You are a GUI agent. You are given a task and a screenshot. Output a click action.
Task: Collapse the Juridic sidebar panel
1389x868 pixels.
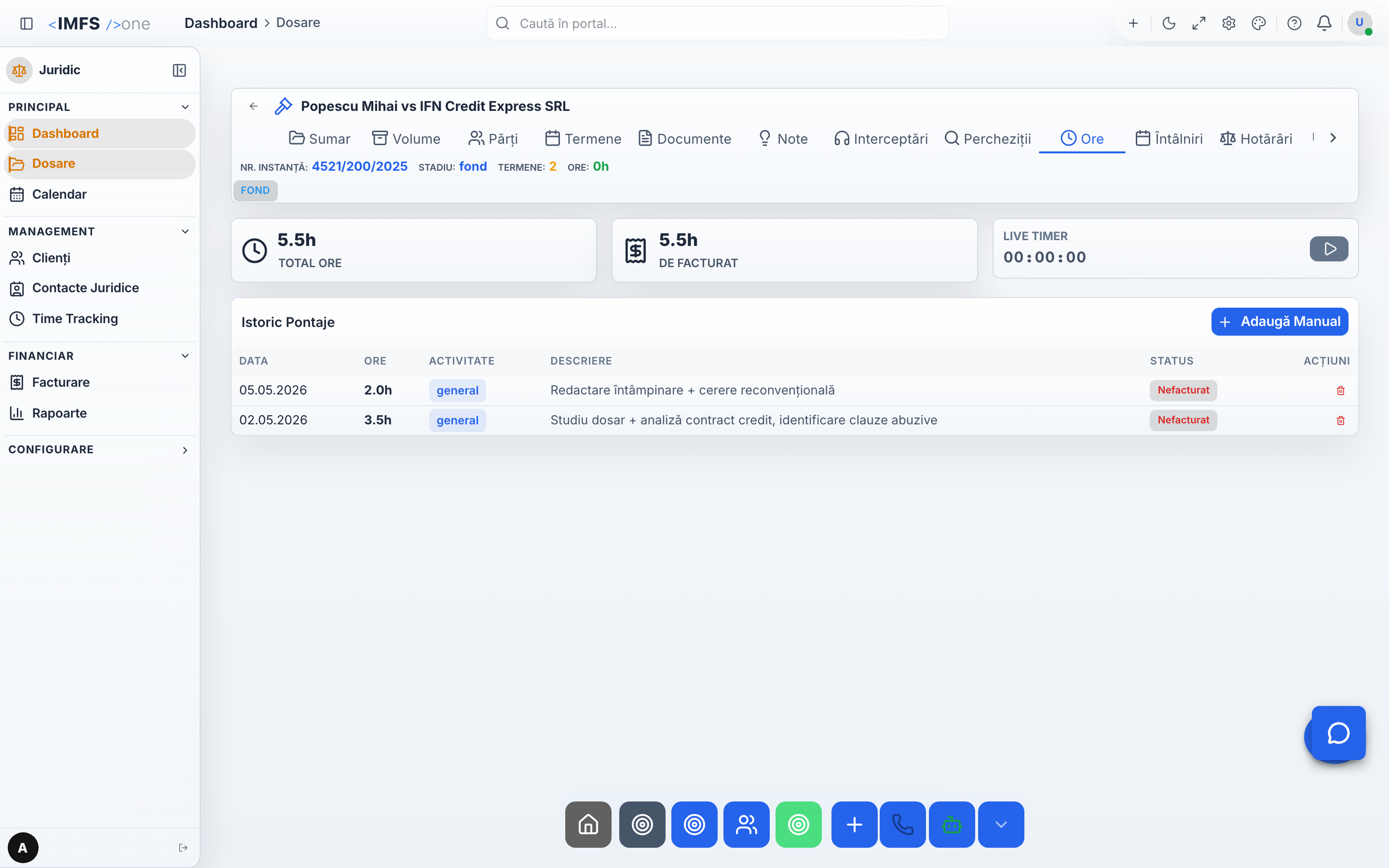(x=179, y=70)
